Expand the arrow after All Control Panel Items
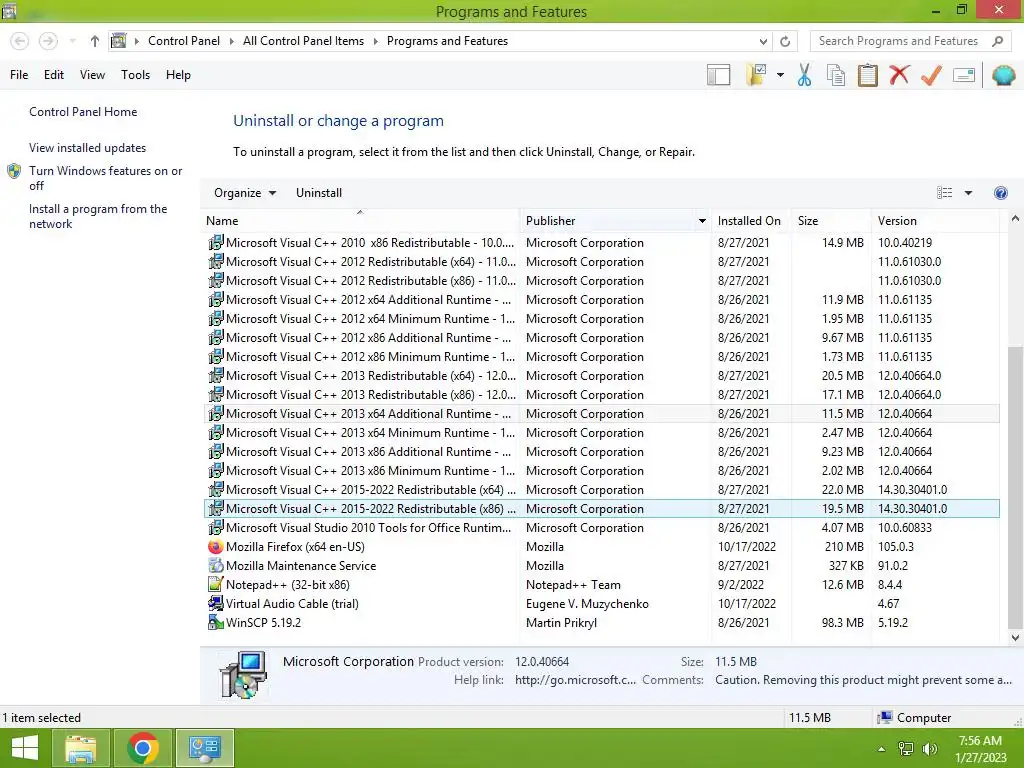1024x768 pixels. click(x=376, y=41)
